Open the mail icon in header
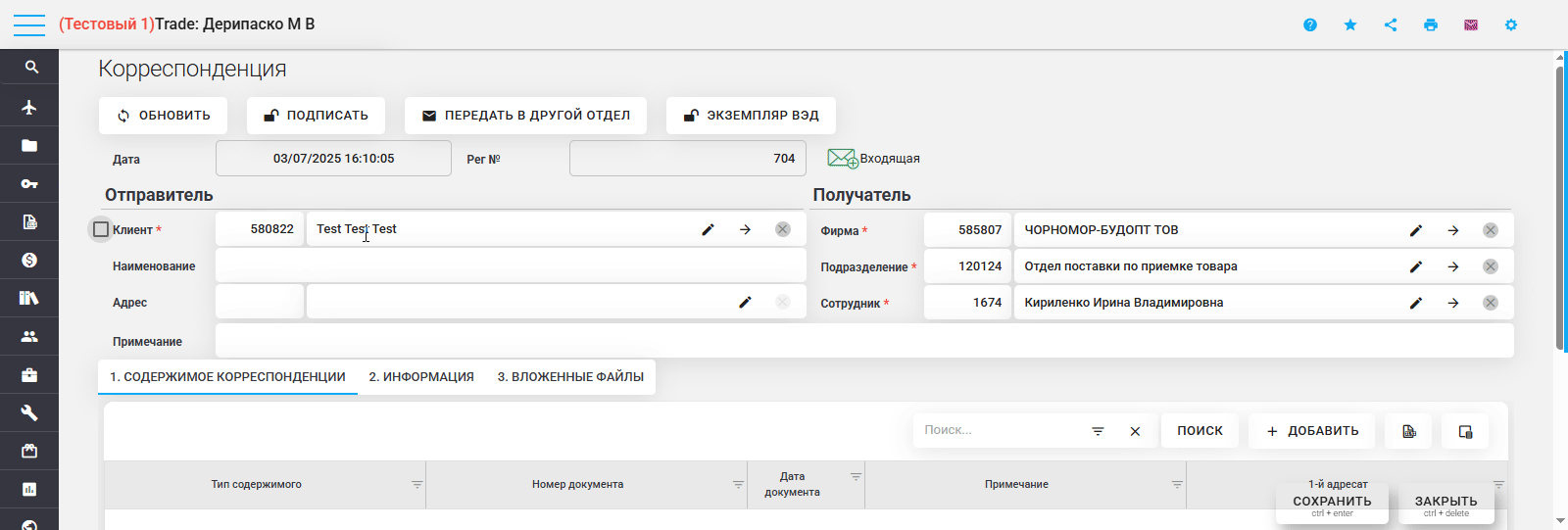Screen dimensions: 1568x530 point(1471,24)
